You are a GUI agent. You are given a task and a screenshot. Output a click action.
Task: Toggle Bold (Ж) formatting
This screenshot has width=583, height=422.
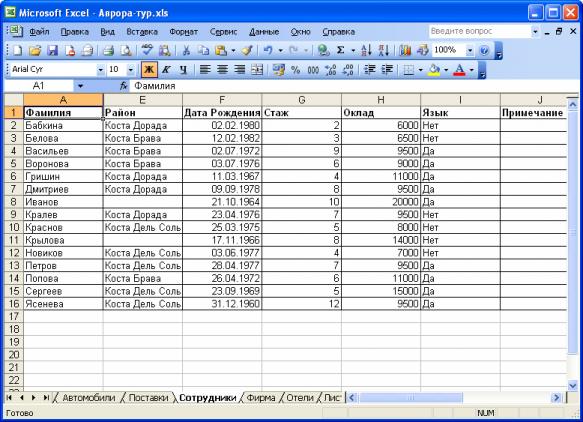(149, 70)
